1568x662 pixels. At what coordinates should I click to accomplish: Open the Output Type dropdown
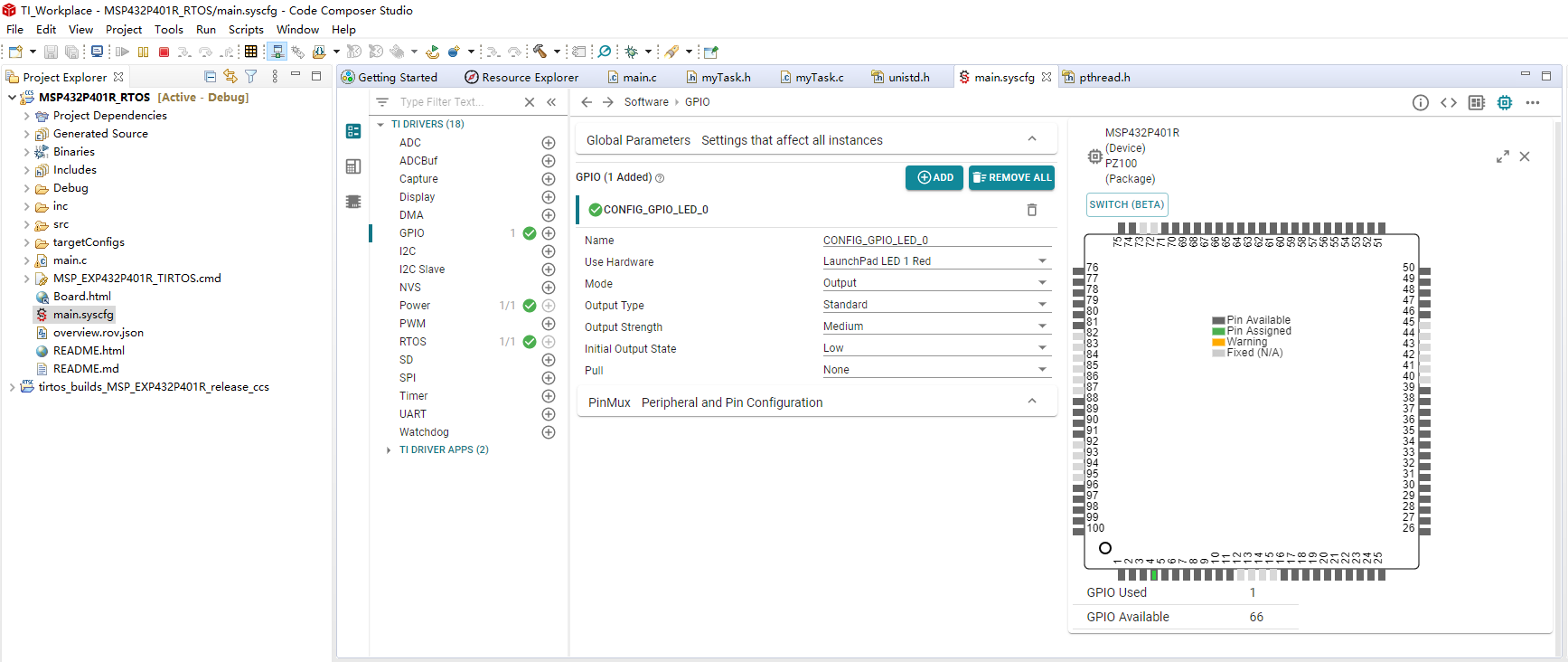tap(936, 305)
